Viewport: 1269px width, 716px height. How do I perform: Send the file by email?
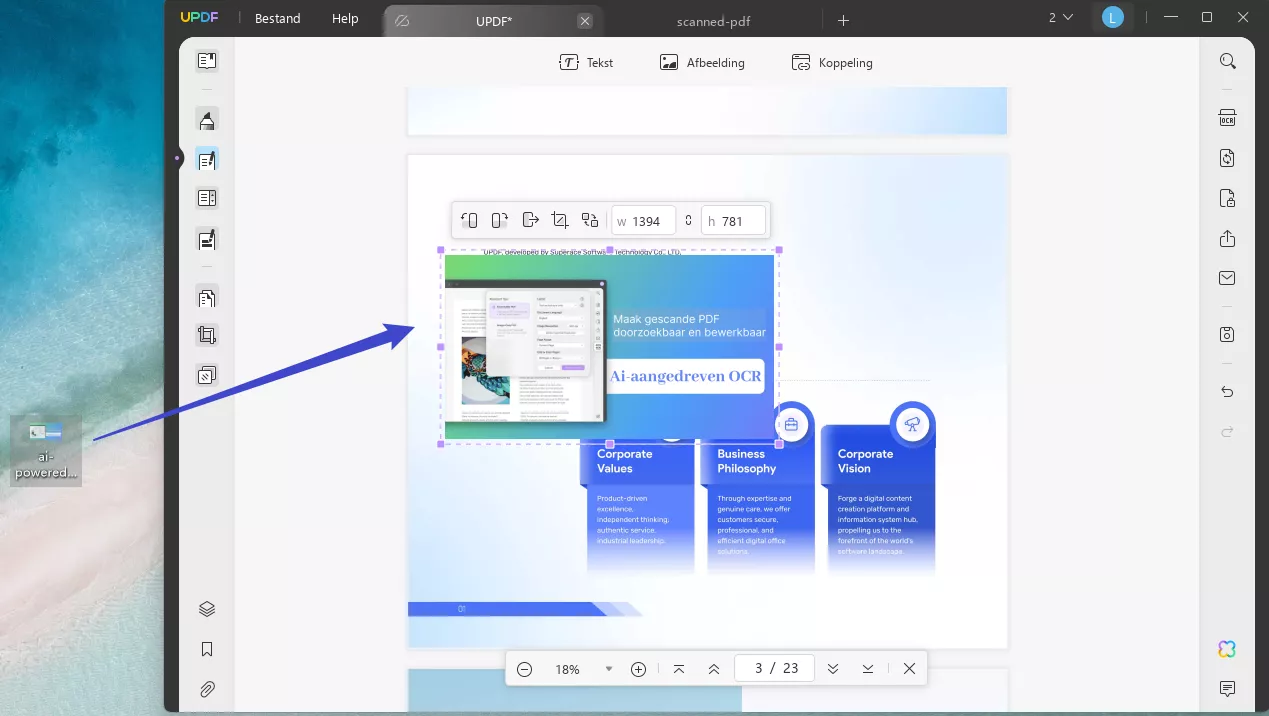pos(1228,279)
